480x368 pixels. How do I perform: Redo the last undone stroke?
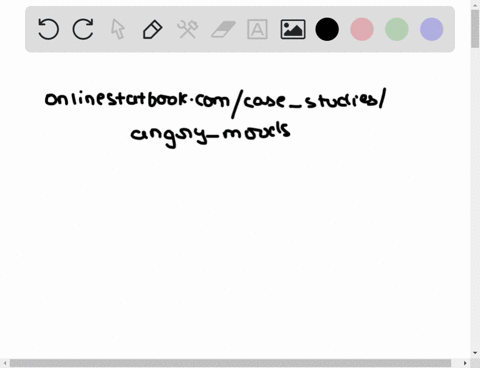(83, 29)
